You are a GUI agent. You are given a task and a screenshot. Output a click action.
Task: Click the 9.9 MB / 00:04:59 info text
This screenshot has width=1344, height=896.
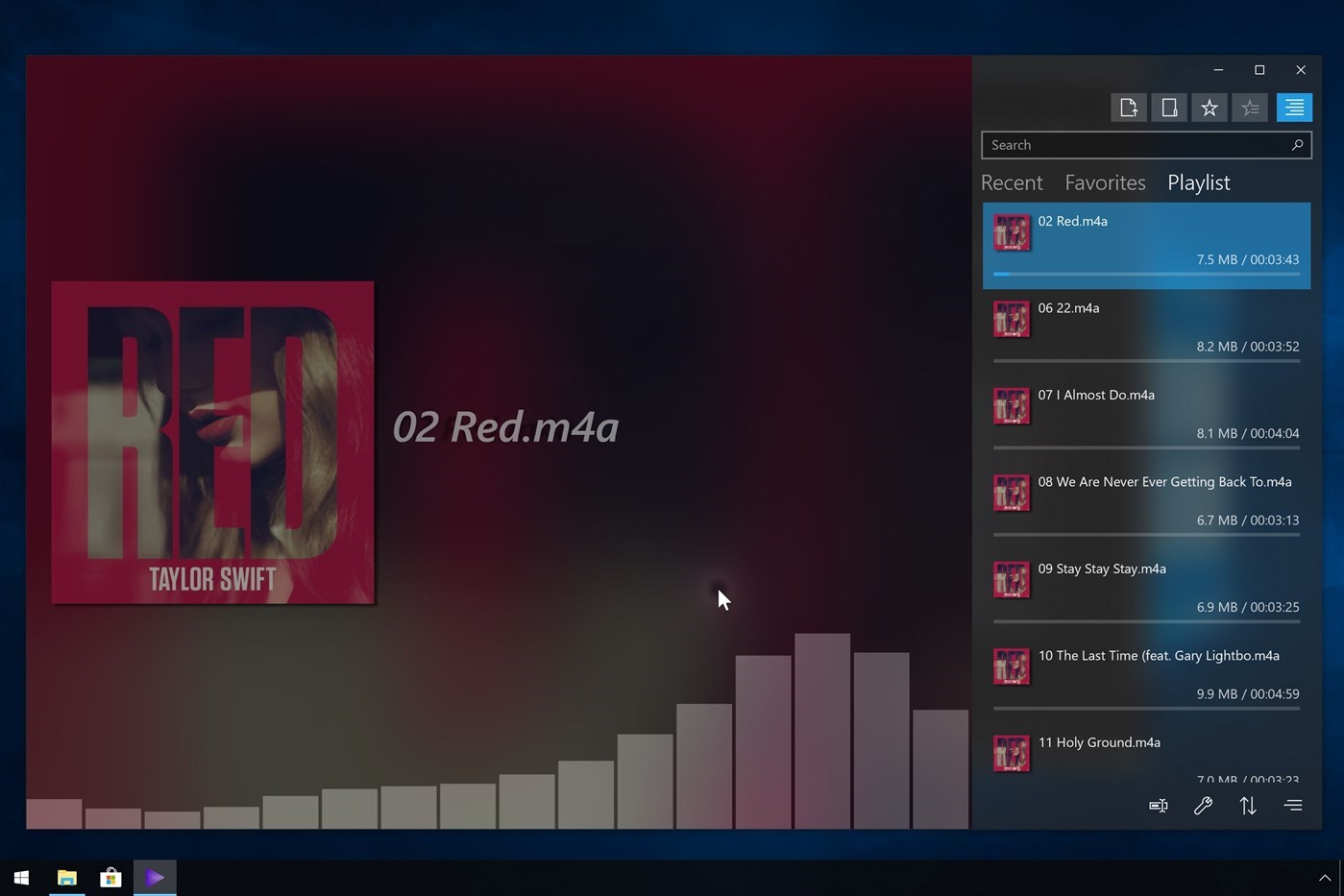(x=1247, y=694)
